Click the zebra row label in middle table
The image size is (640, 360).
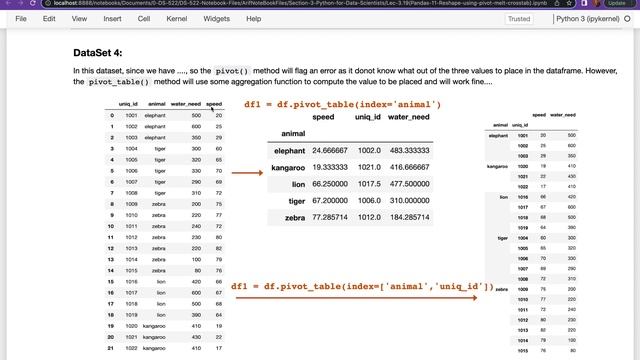point(295,218)
